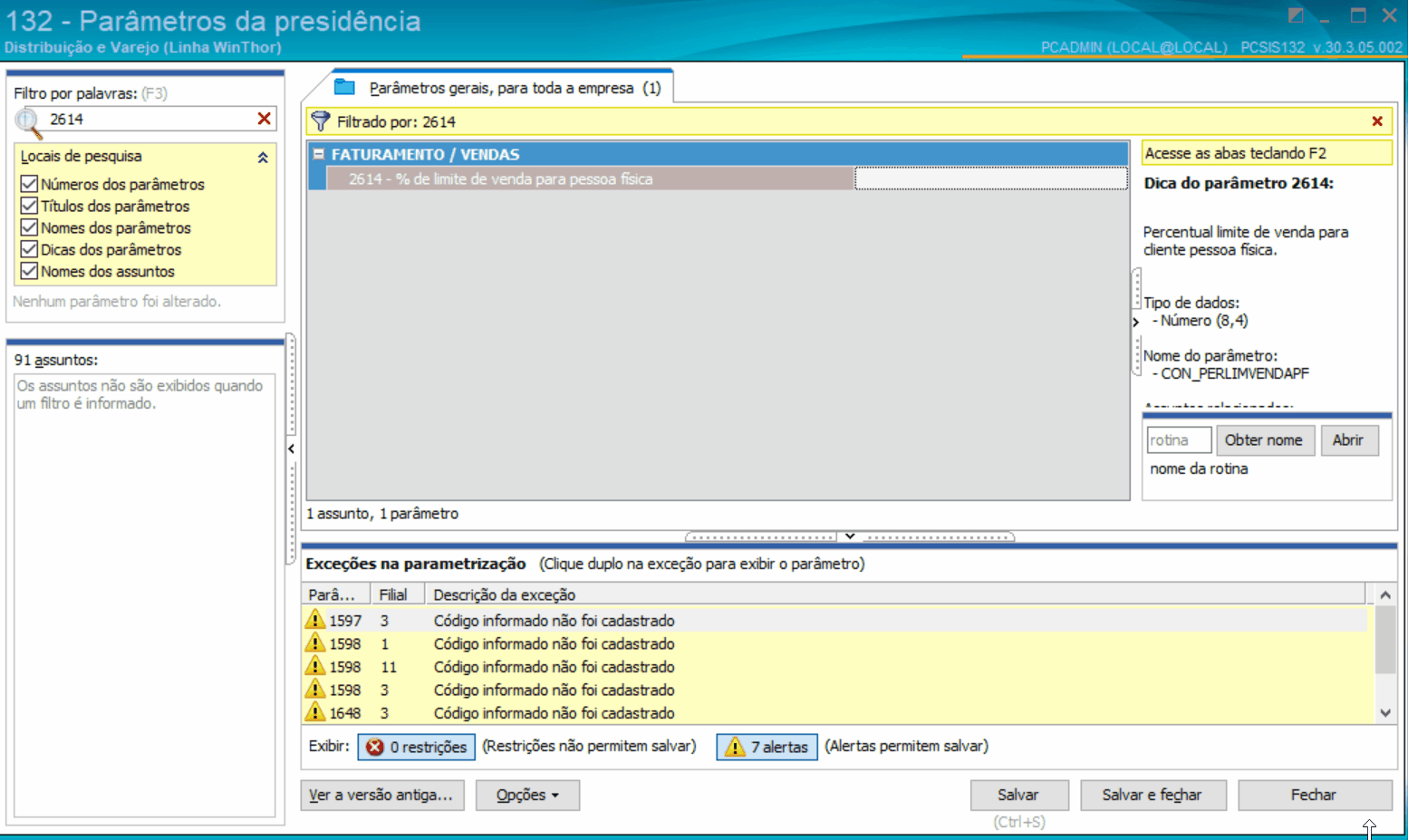This screenshot has width=1408, height=840.
Task: Click Salvar e fechar button
Action: [1152, 795]
